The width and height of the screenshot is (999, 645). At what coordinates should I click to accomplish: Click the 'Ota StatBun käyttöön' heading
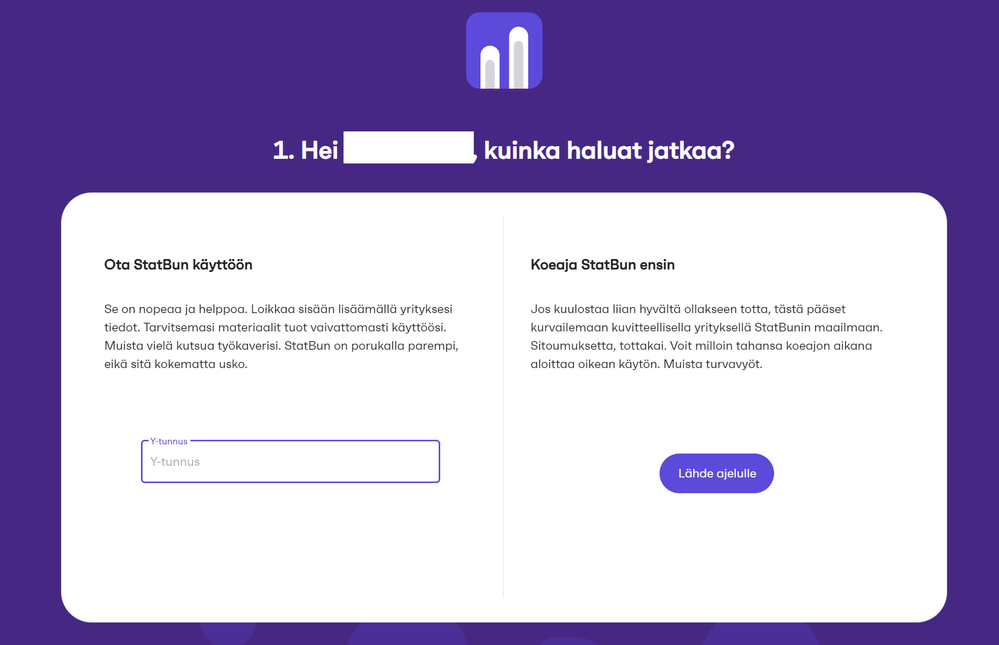(178, 265)
